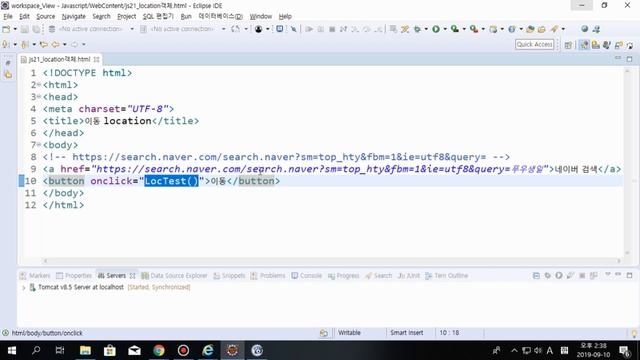This screenshot has height=360, width=640.
Task: Open the second 'No active connection' combo box
Action: tap(183, 29)
